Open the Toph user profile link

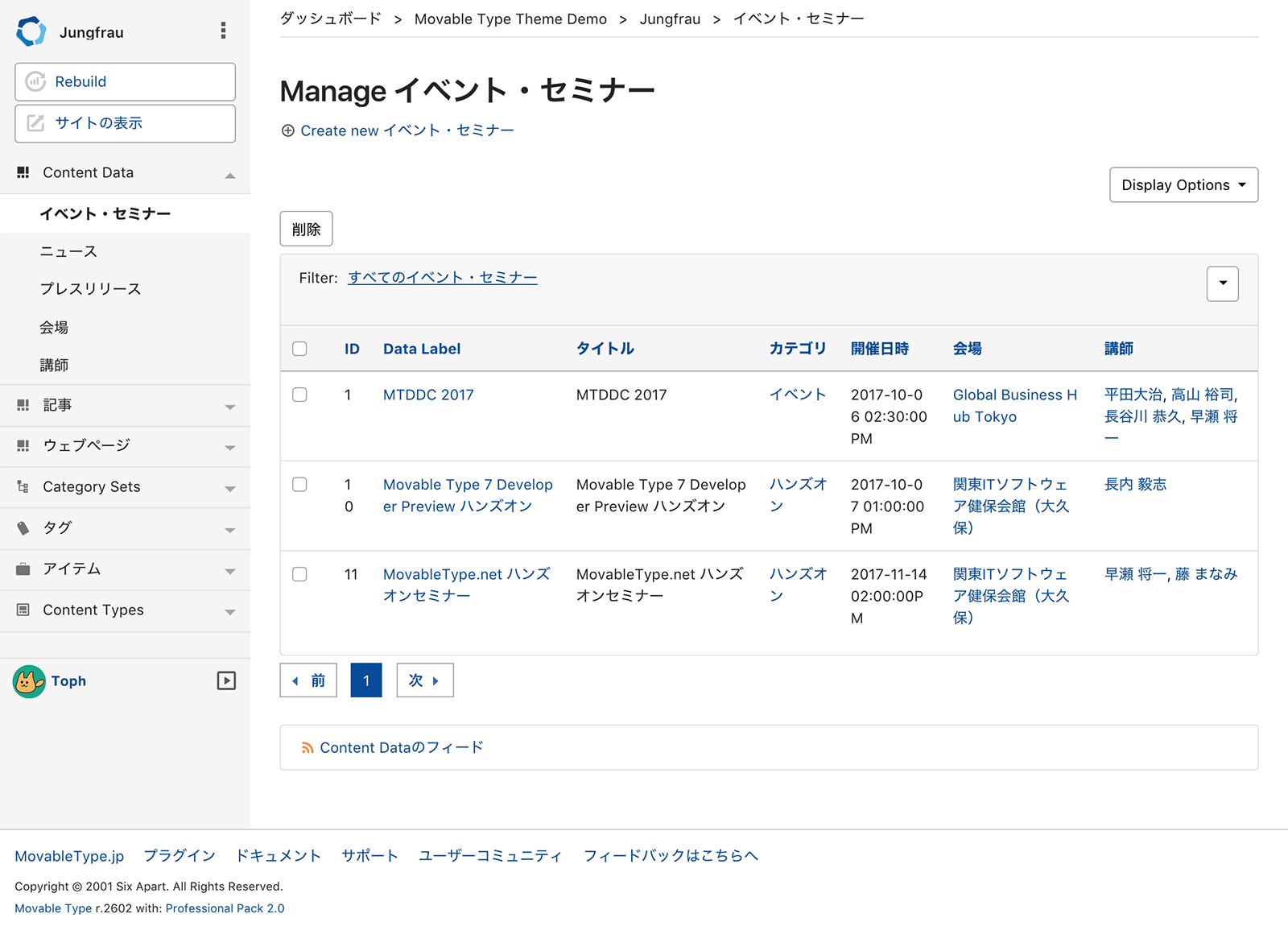click(x=68, y=681)
